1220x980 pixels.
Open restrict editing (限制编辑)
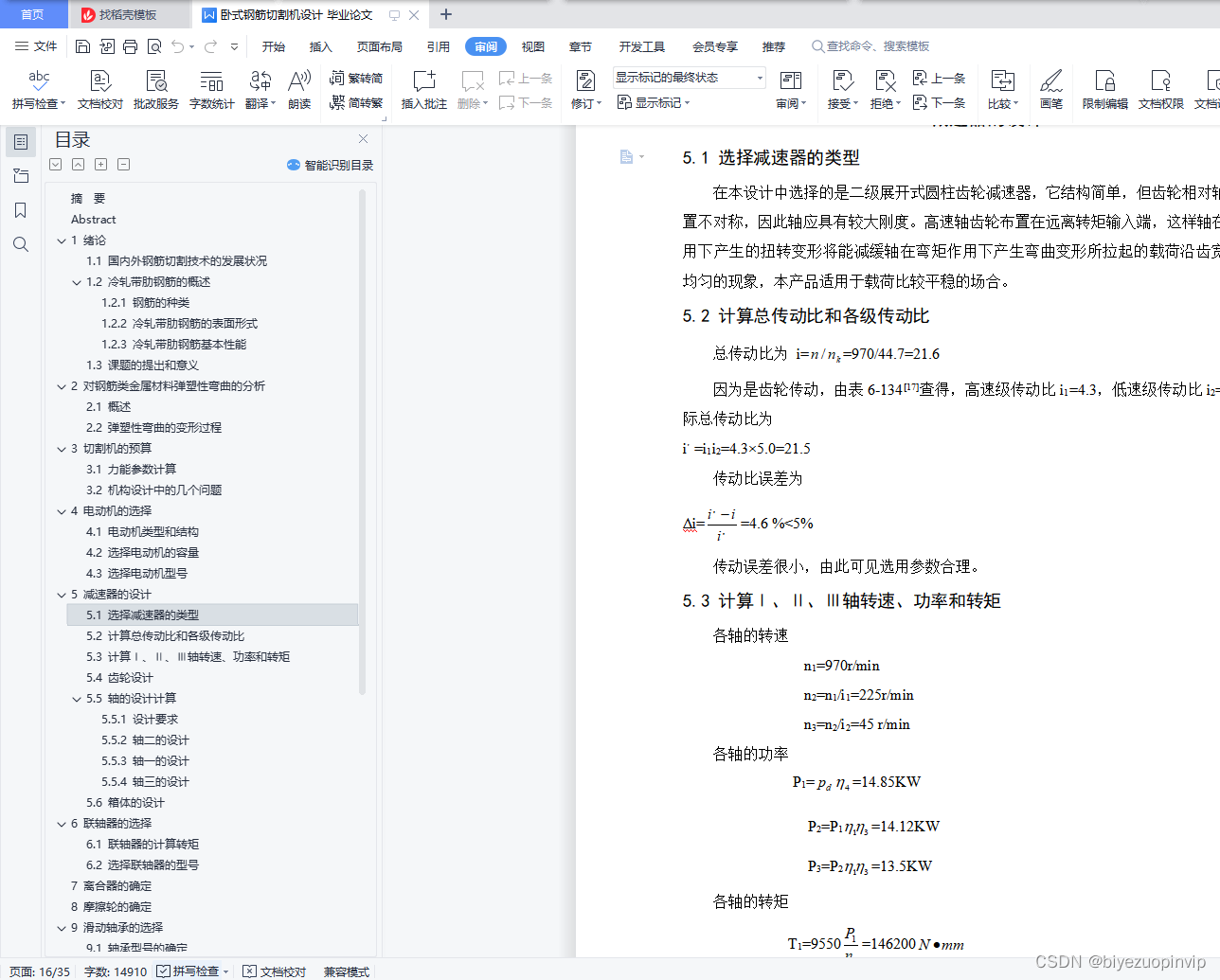[x=1104, y=89]
